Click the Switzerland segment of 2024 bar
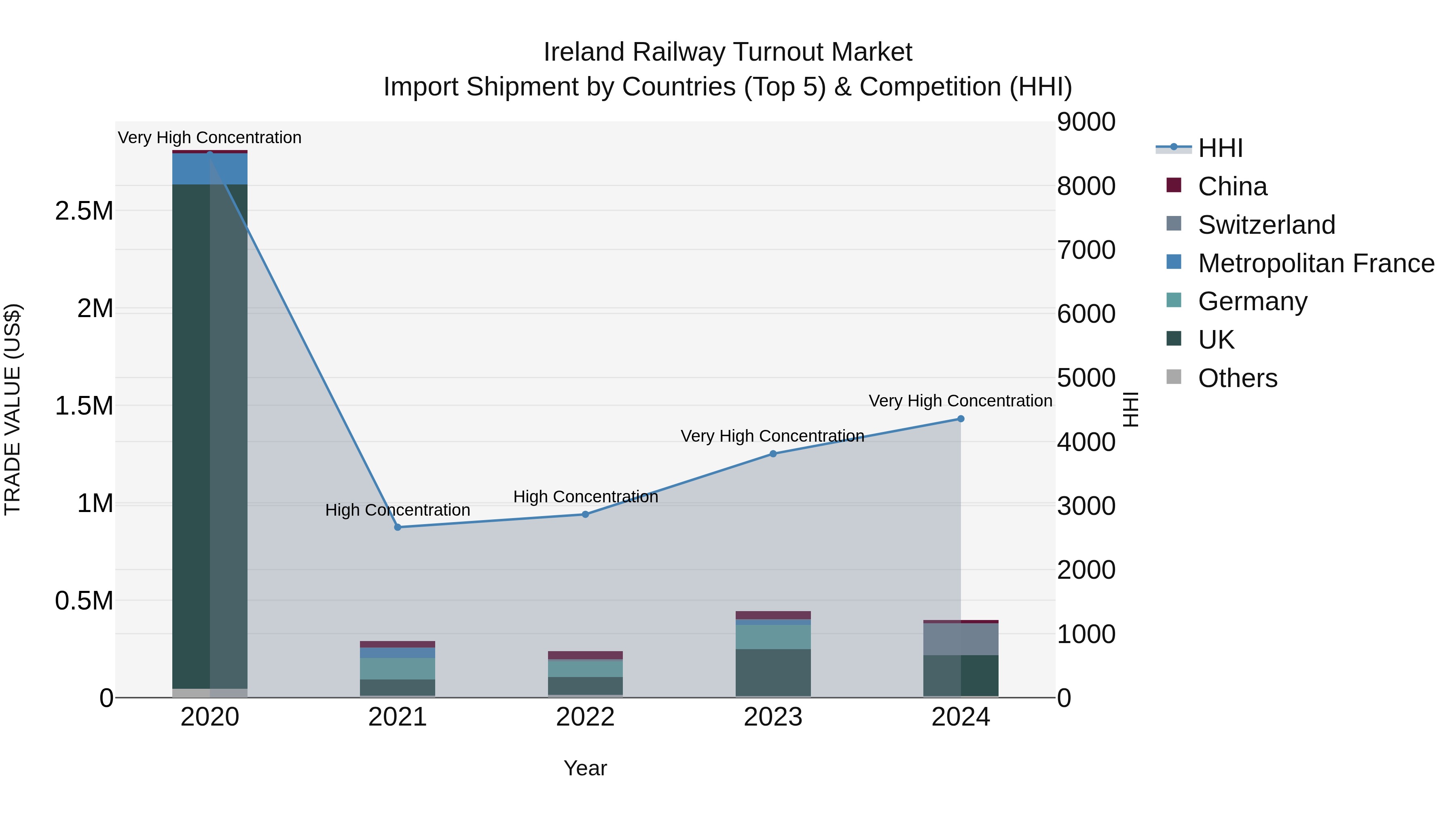1456x819 pixels. [x=961, y=639]
